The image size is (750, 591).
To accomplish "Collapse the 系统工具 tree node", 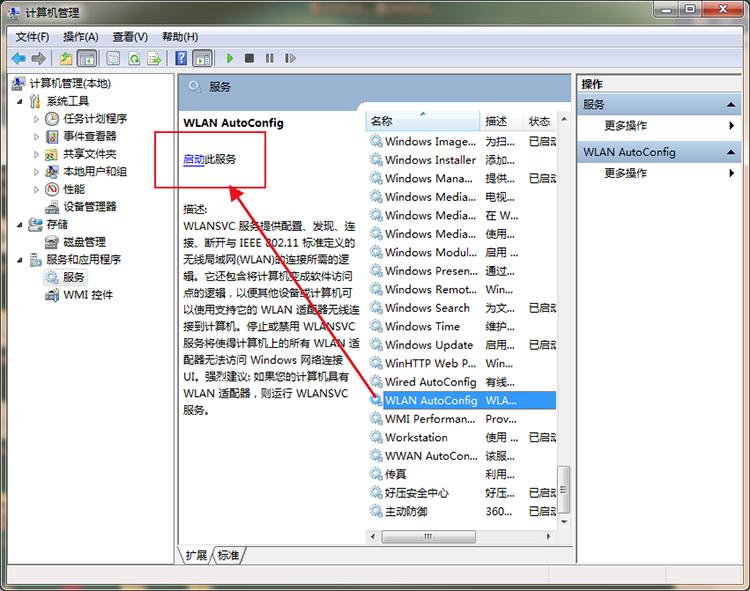I will point(20,101).
